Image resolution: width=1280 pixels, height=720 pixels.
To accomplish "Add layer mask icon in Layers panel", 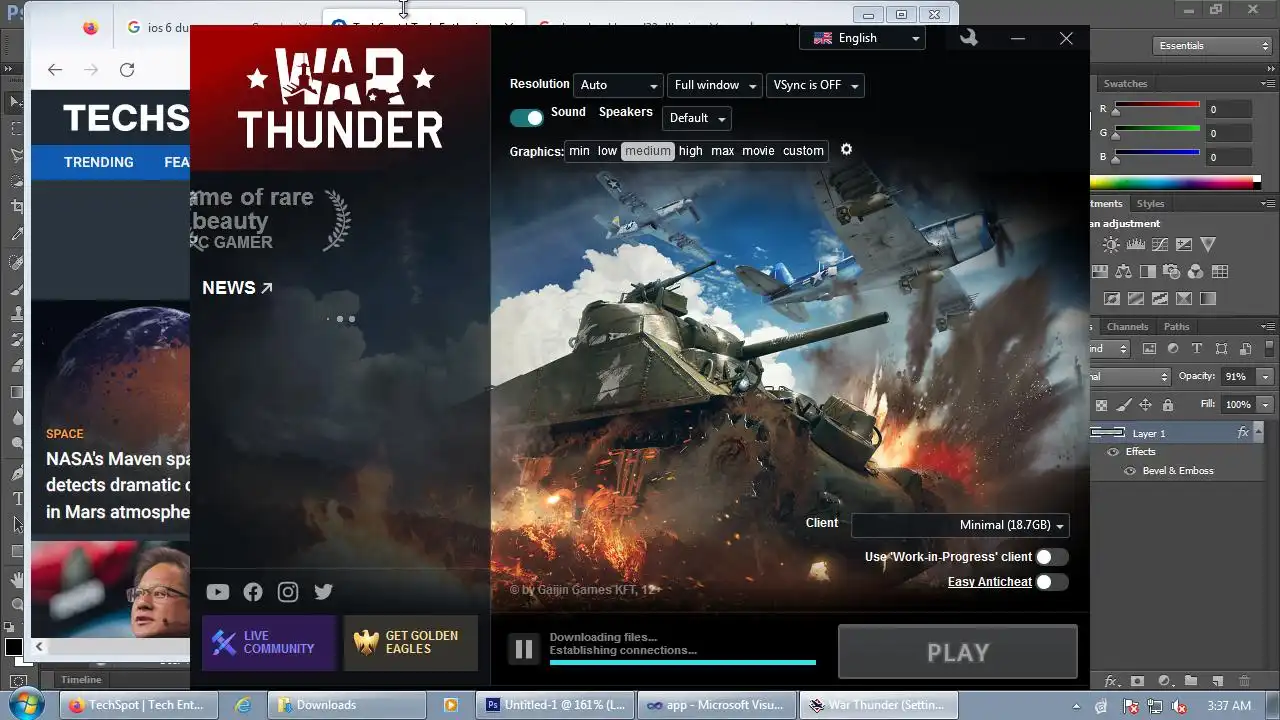I will (x=1137, y=681).
